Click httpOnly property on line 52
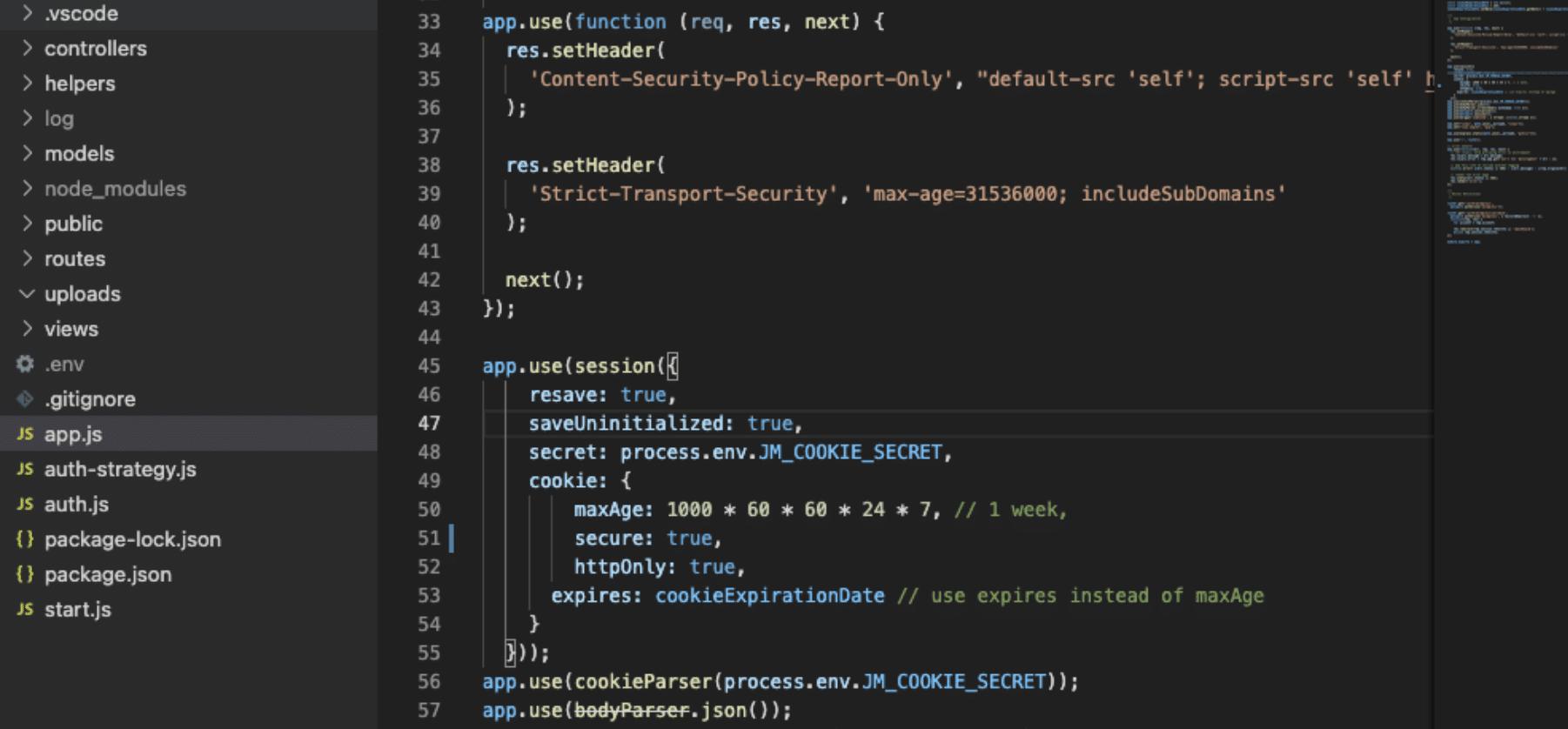Viewport: 1568px width, 729px height. click(x=620, y=566)
